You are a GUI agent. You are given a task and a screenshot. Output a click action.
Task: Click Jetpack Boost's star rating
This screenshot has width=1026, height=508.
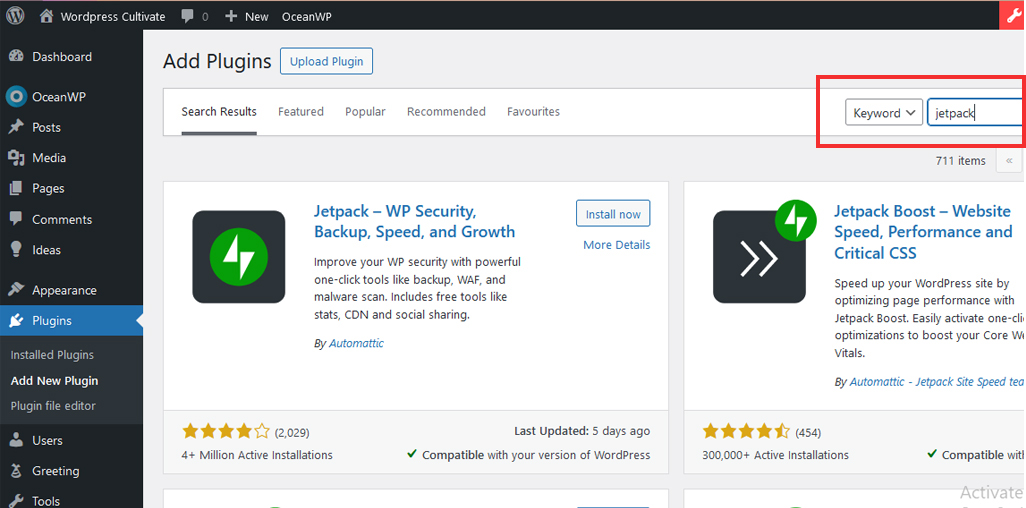(x=747, y=431)
